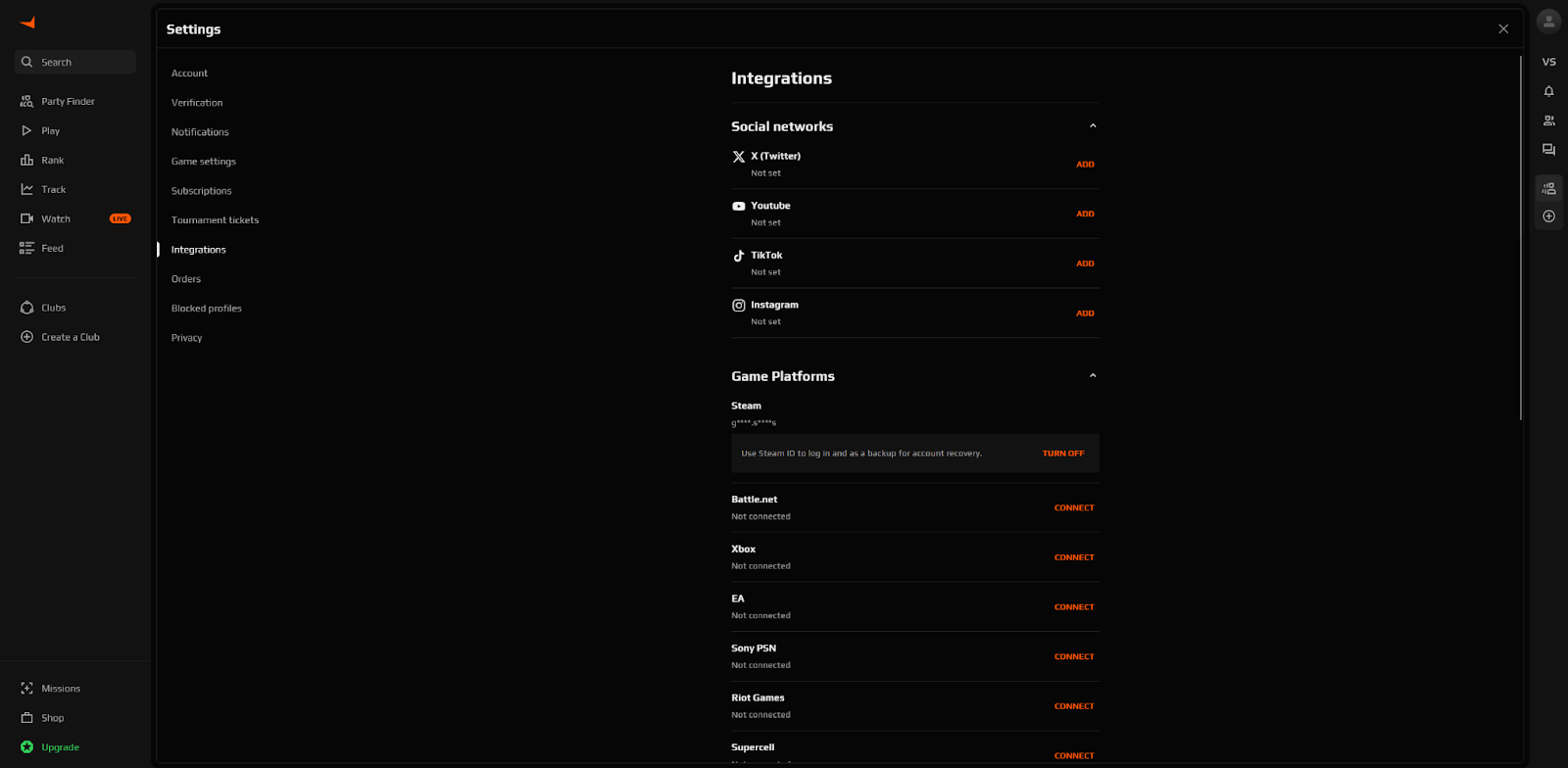Add X (Twitter) account
This screenshot has height=768, width=1568.
coord(1085,165)
